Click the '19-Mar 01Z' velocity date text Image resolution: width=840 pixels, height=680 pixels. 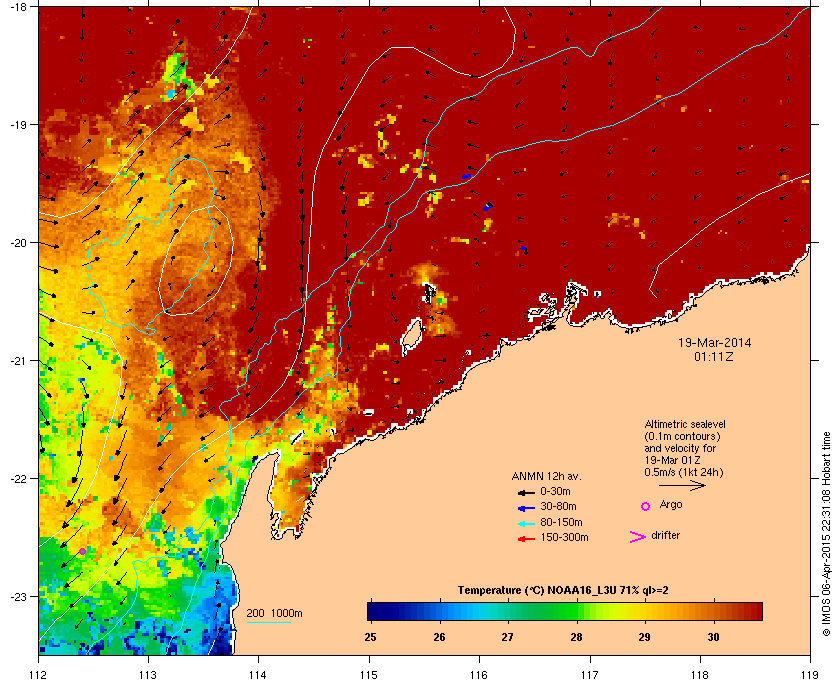[672, 460]
